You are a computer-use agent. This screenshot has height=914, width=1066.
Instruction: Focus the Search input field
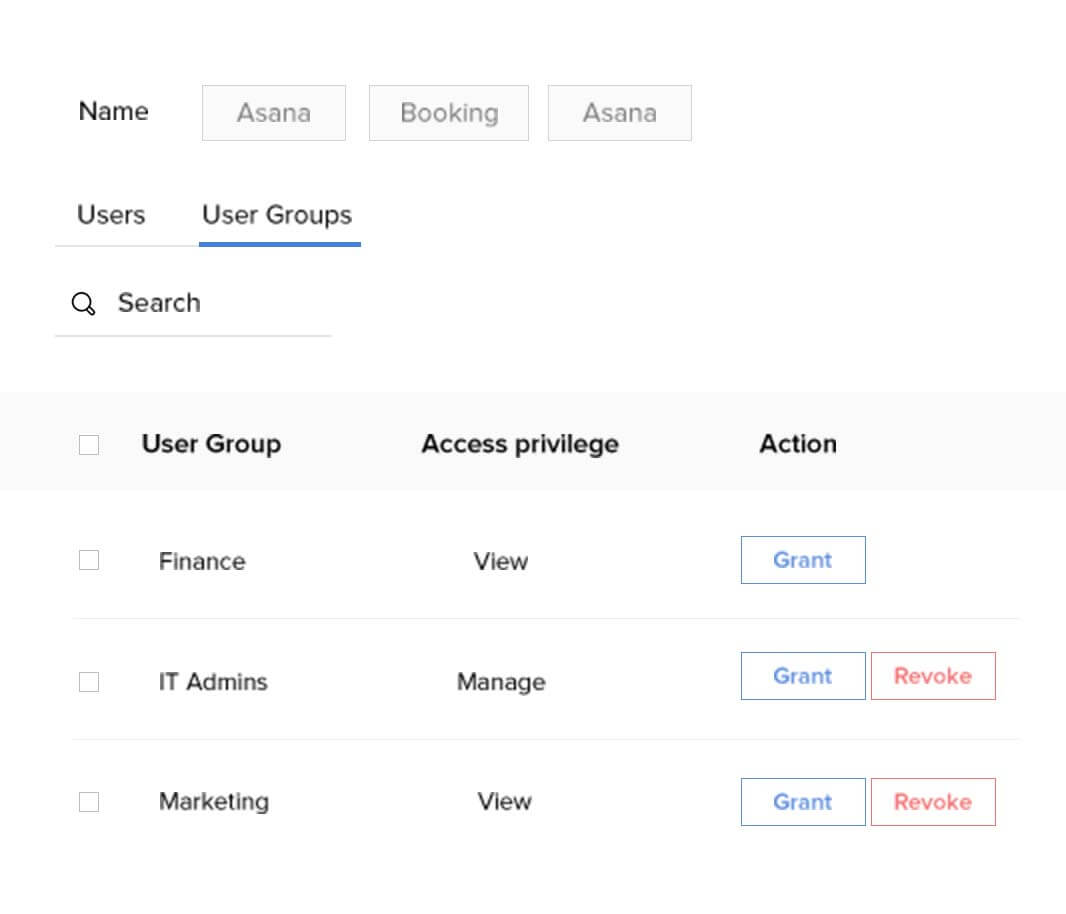(x=193, y=303)
